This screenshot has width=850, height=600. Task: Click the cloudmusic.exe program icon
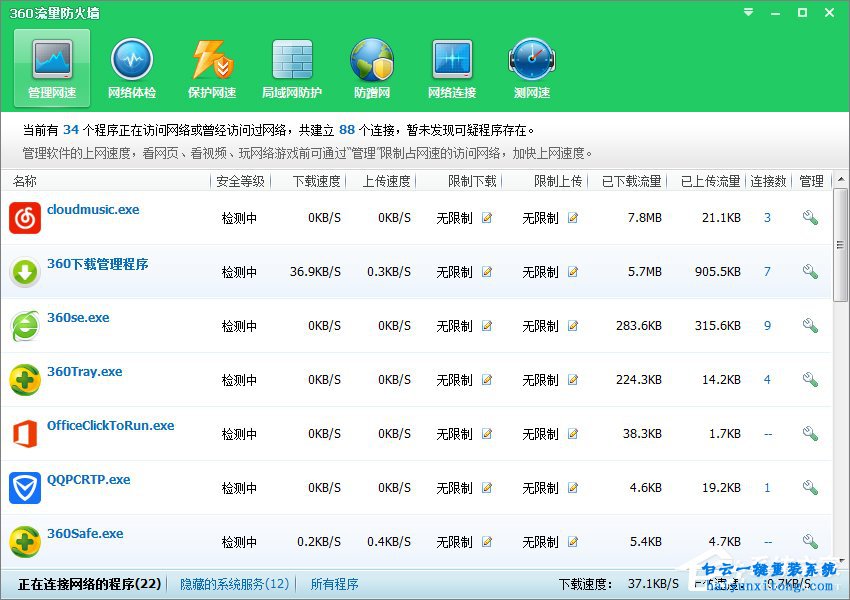tap(25, 217)
